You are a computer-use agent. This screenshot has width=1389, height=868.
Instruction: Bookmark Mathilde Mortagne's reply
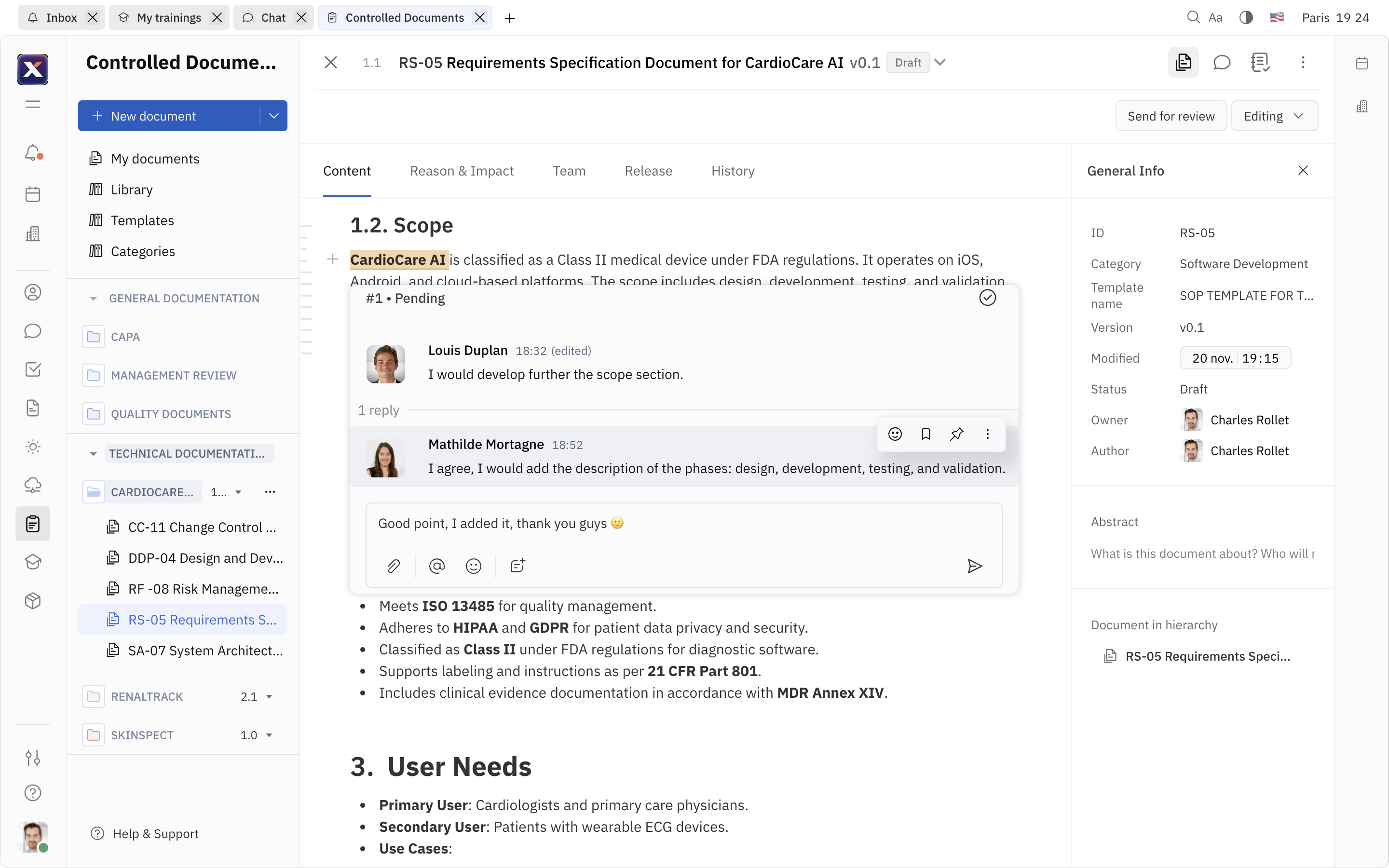(x=926, y=434)
